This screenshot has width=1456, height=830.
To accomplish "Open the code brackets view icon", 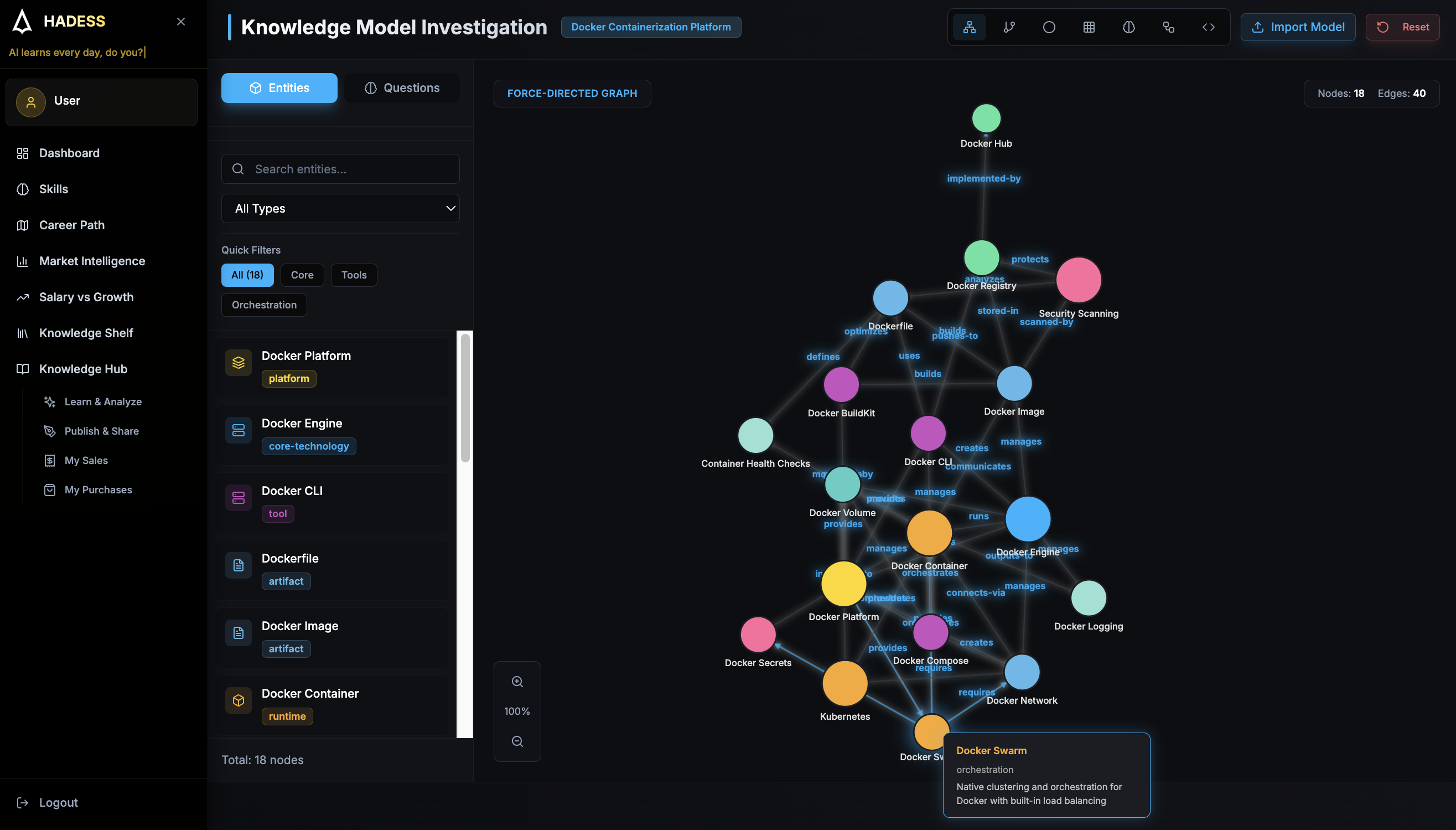I will (x=1208, y=27).
